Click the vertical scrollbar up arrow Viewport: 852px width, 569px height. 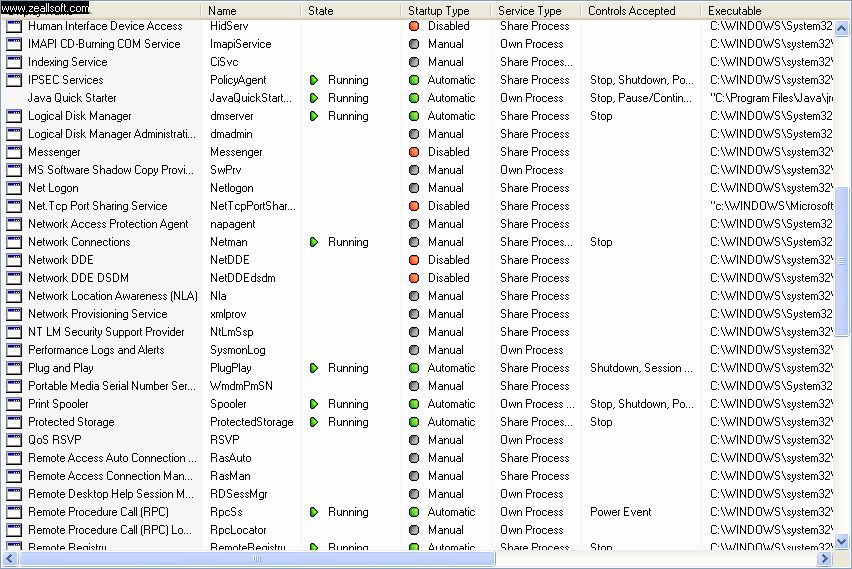[842, 28]
